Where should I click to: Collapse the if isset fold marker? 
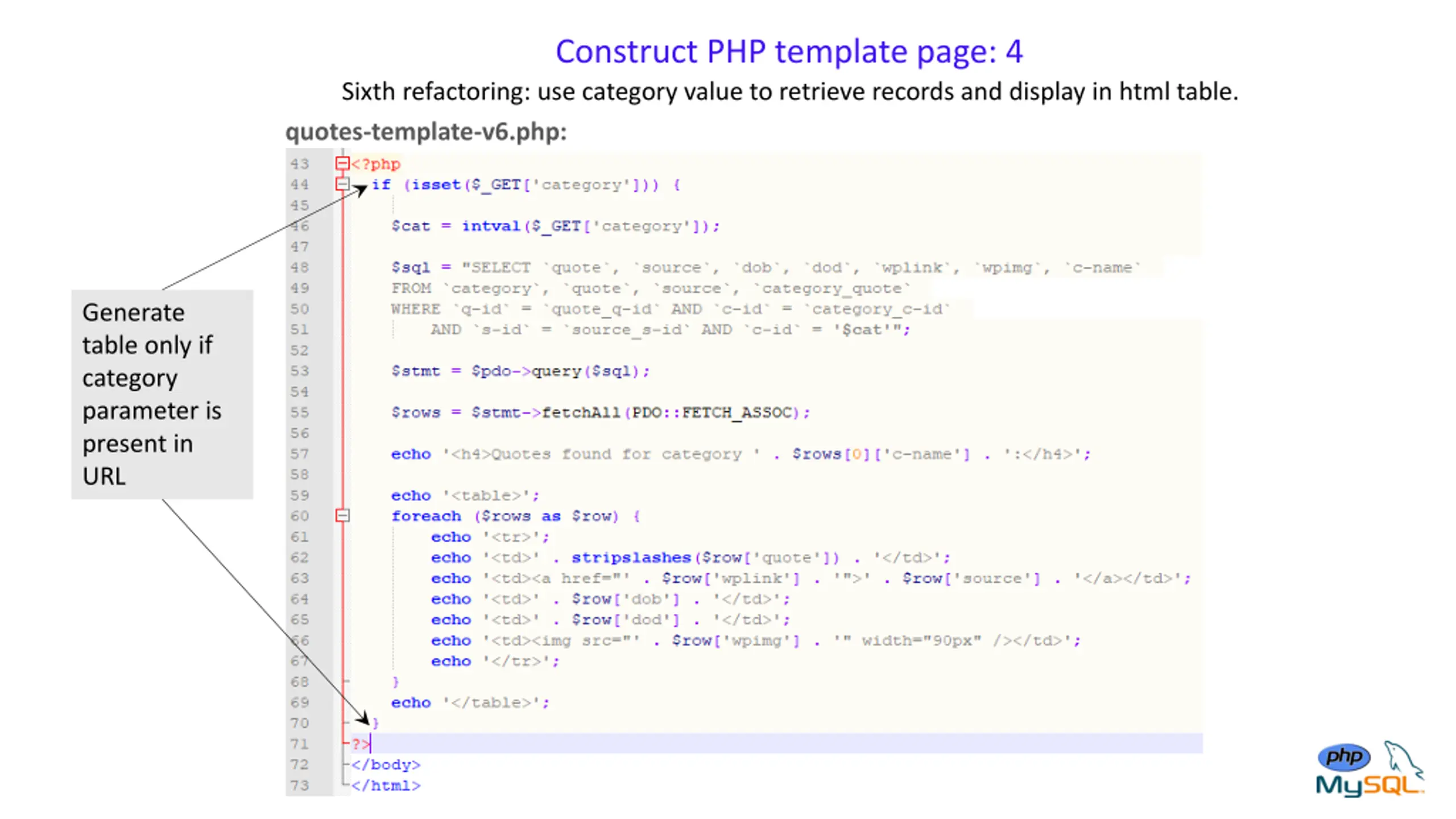click(x=342, y=184)
